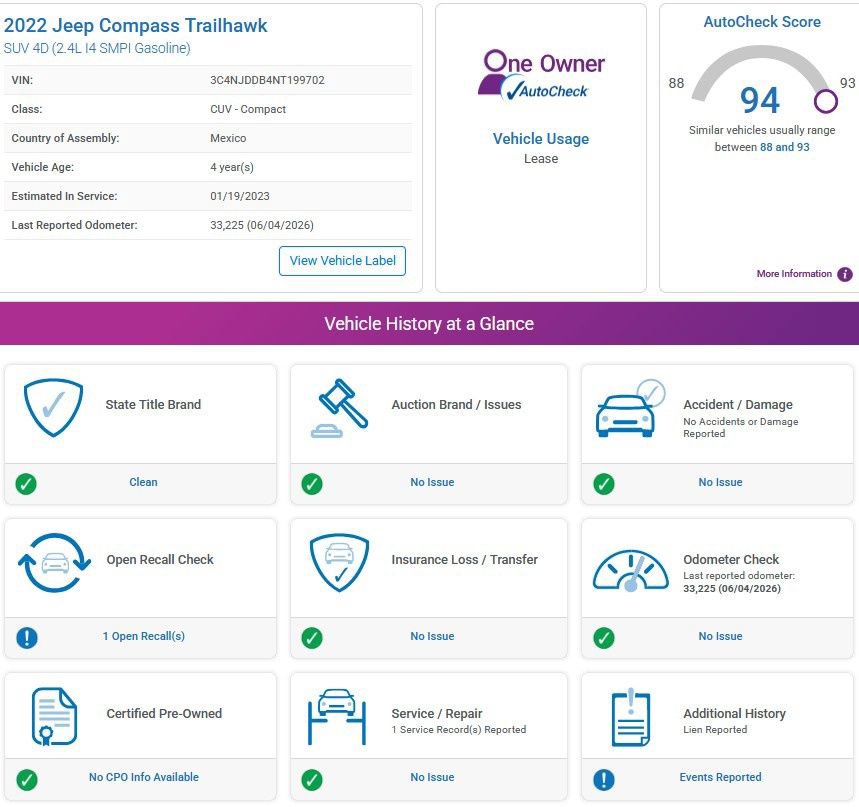Click the green check beside Clean
859x807 pixels.
click(26, 484)
